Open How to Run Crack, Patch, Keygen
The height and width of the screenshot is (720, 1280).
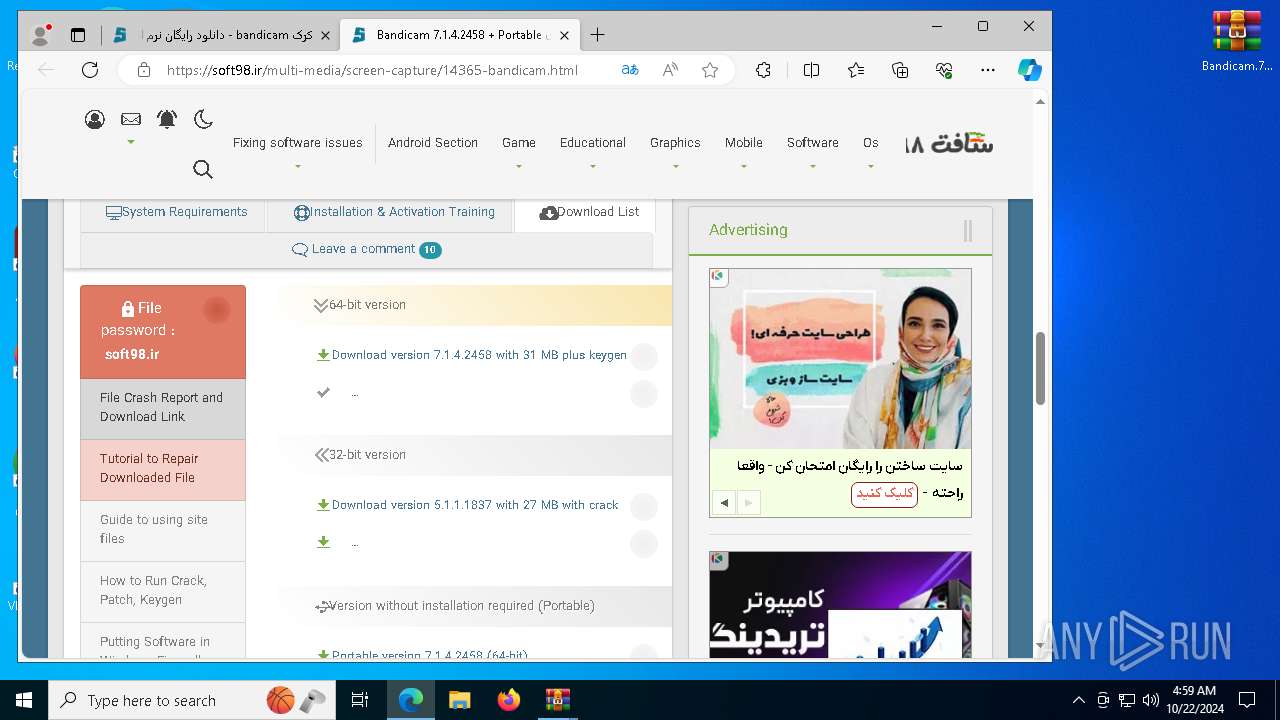tap(163, 590)
